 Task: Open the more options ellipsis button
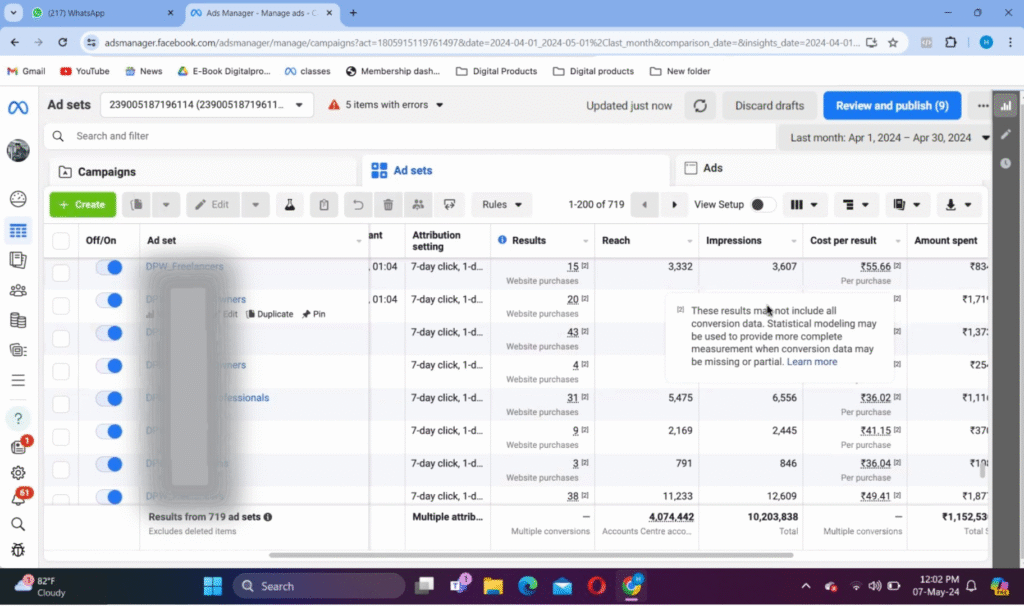click(982, 106)
